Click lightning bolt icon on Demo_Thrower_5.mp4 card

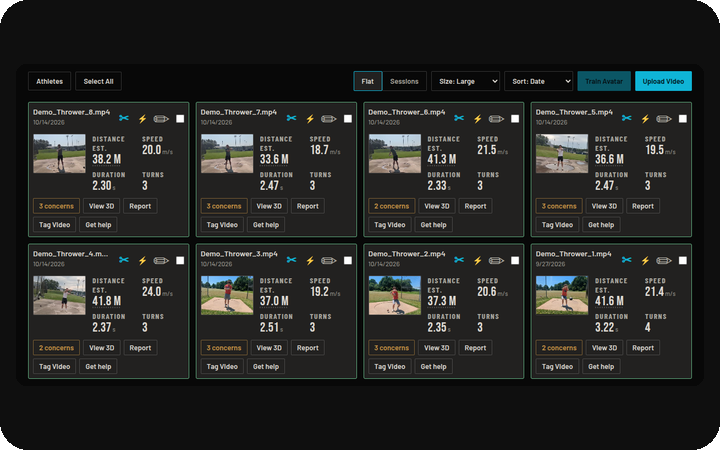645,119
